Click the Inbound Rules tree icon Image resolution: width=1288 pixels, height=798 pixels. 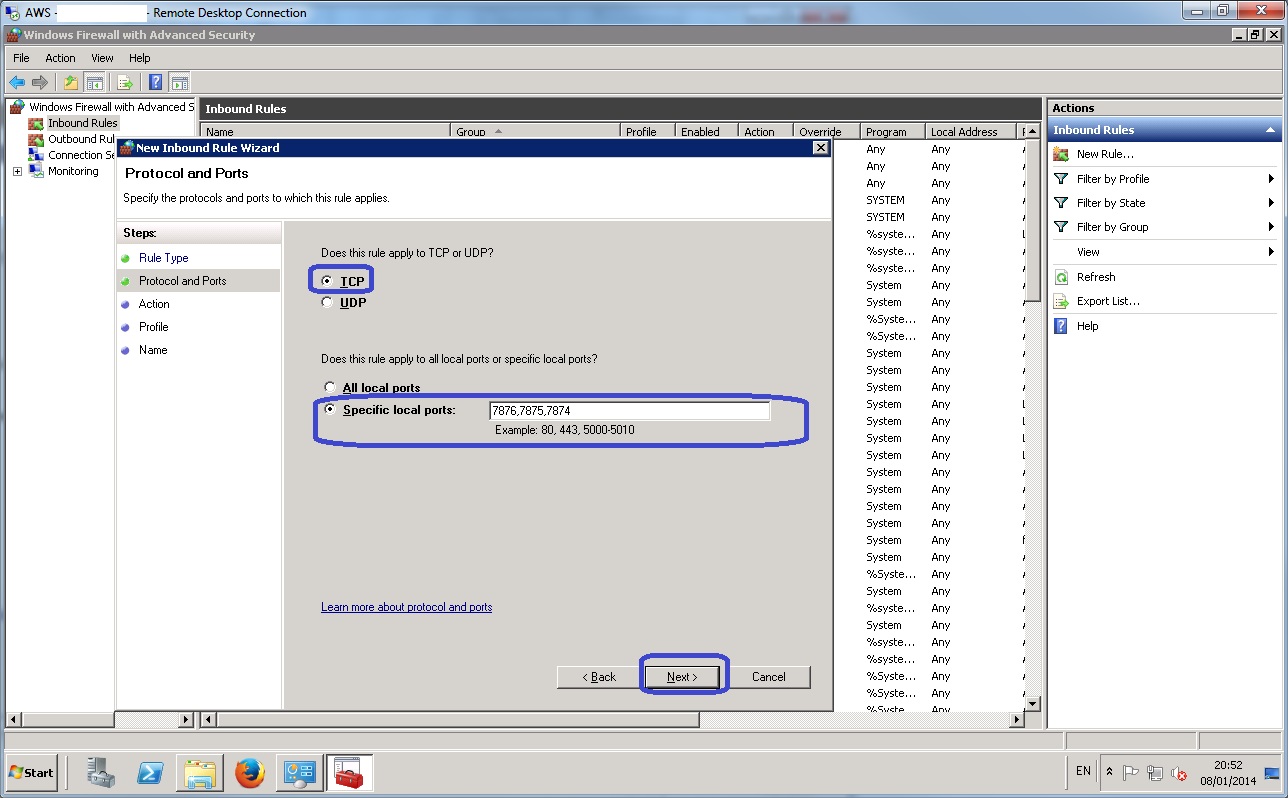coord(36,123)
